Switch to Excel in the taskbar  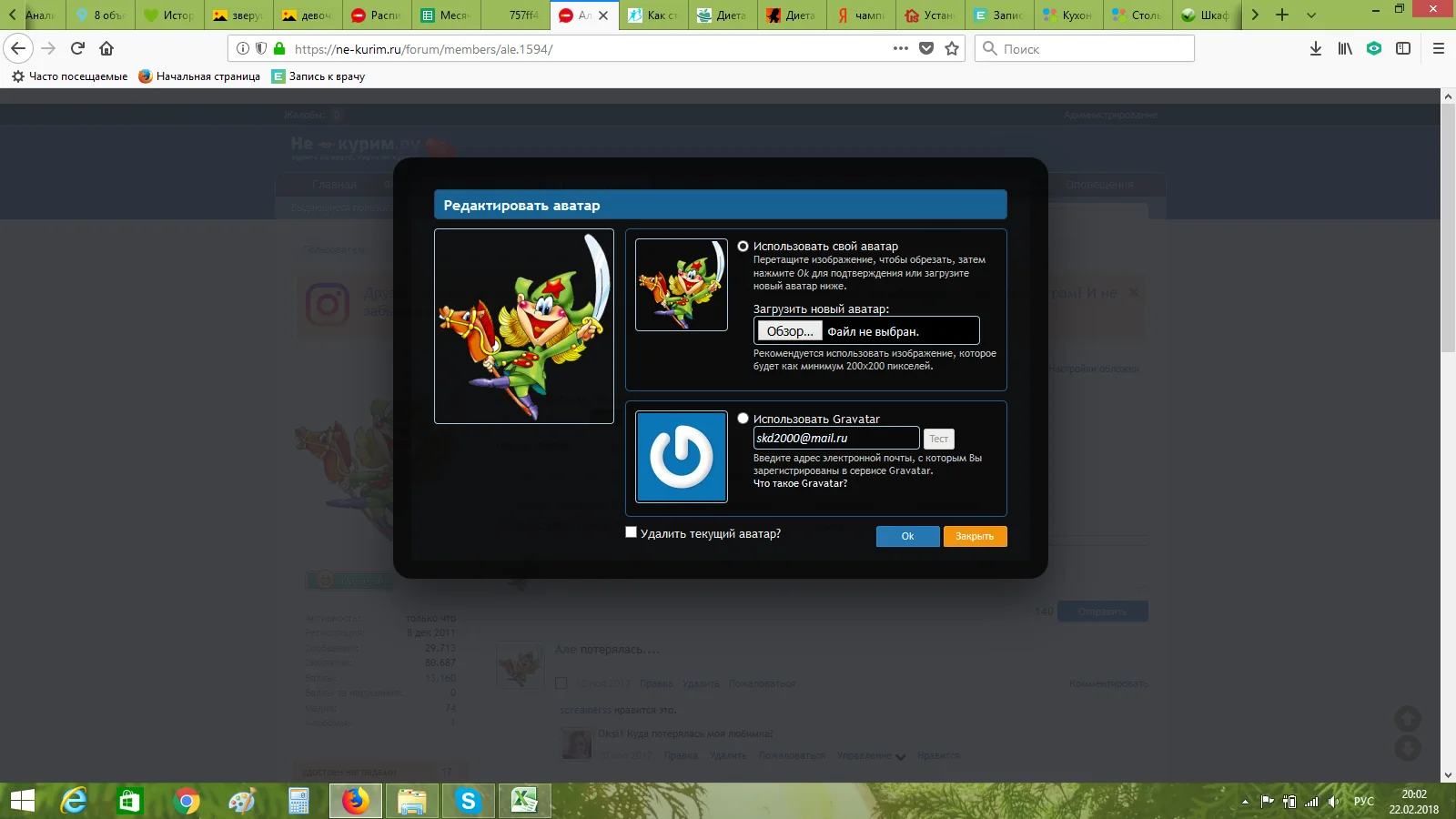pyautogui.click(x=525, y=801)
